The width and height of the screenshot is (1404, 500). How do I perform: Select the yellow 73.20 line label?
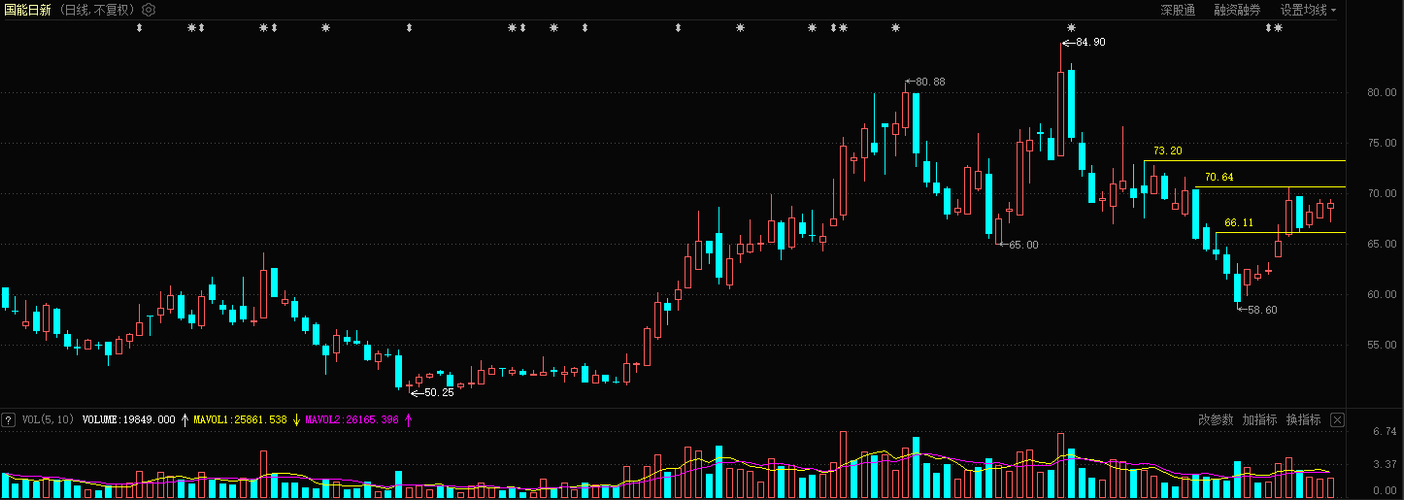(1168, 151)
